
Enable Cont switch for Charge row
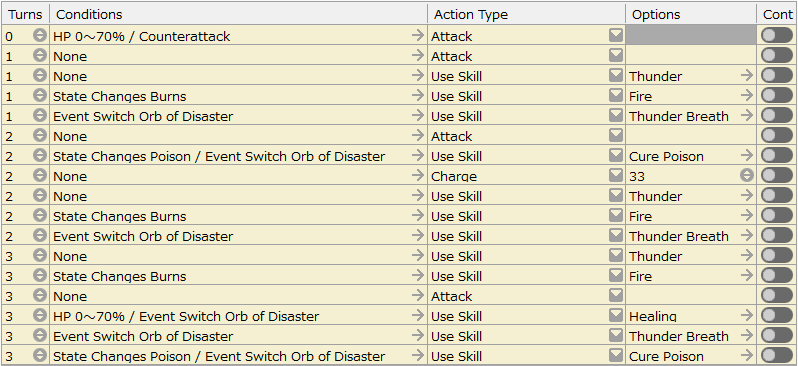coord(777,176)
